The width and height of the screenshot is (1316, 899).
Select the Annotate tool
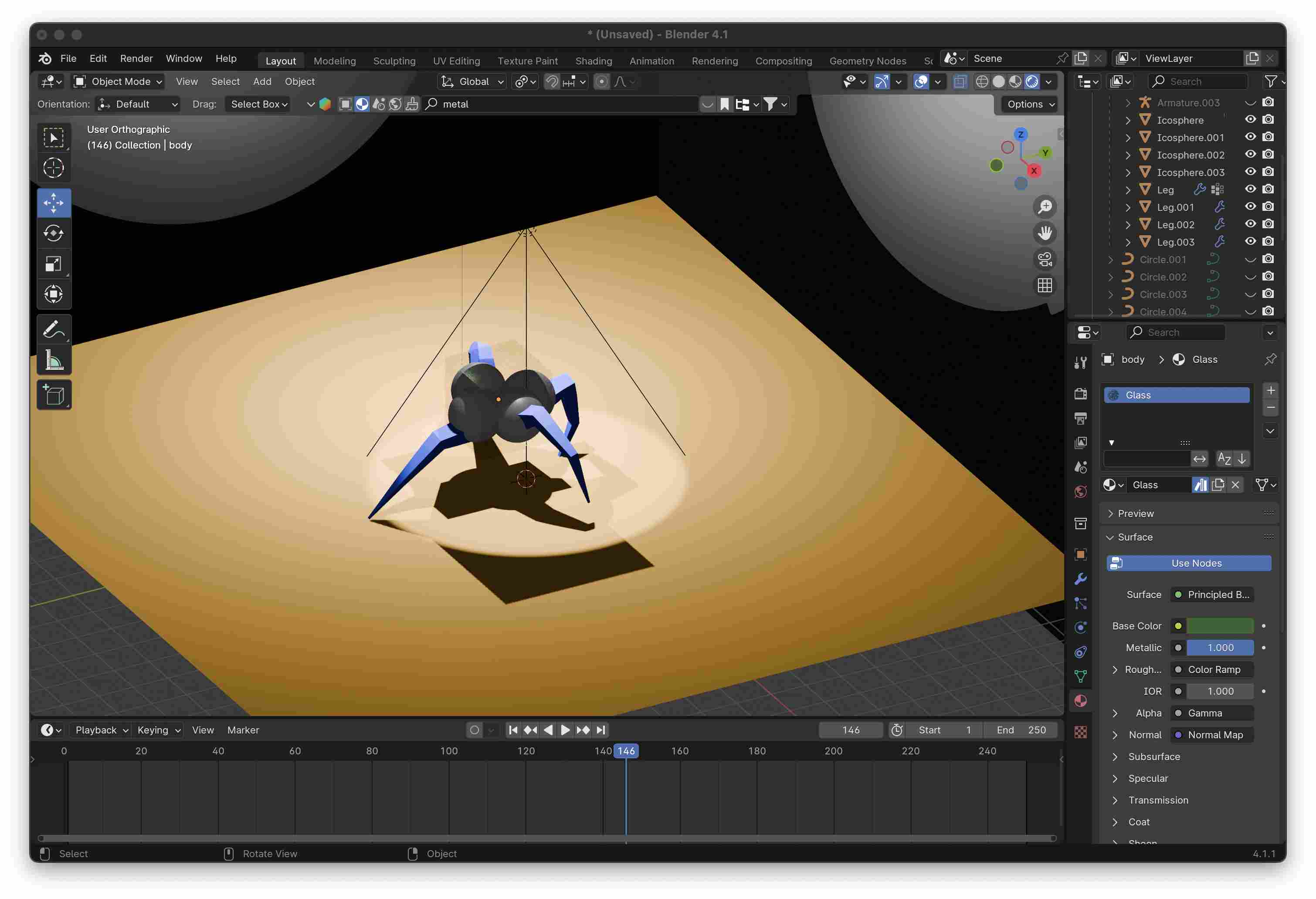click(x=54, y=329)
